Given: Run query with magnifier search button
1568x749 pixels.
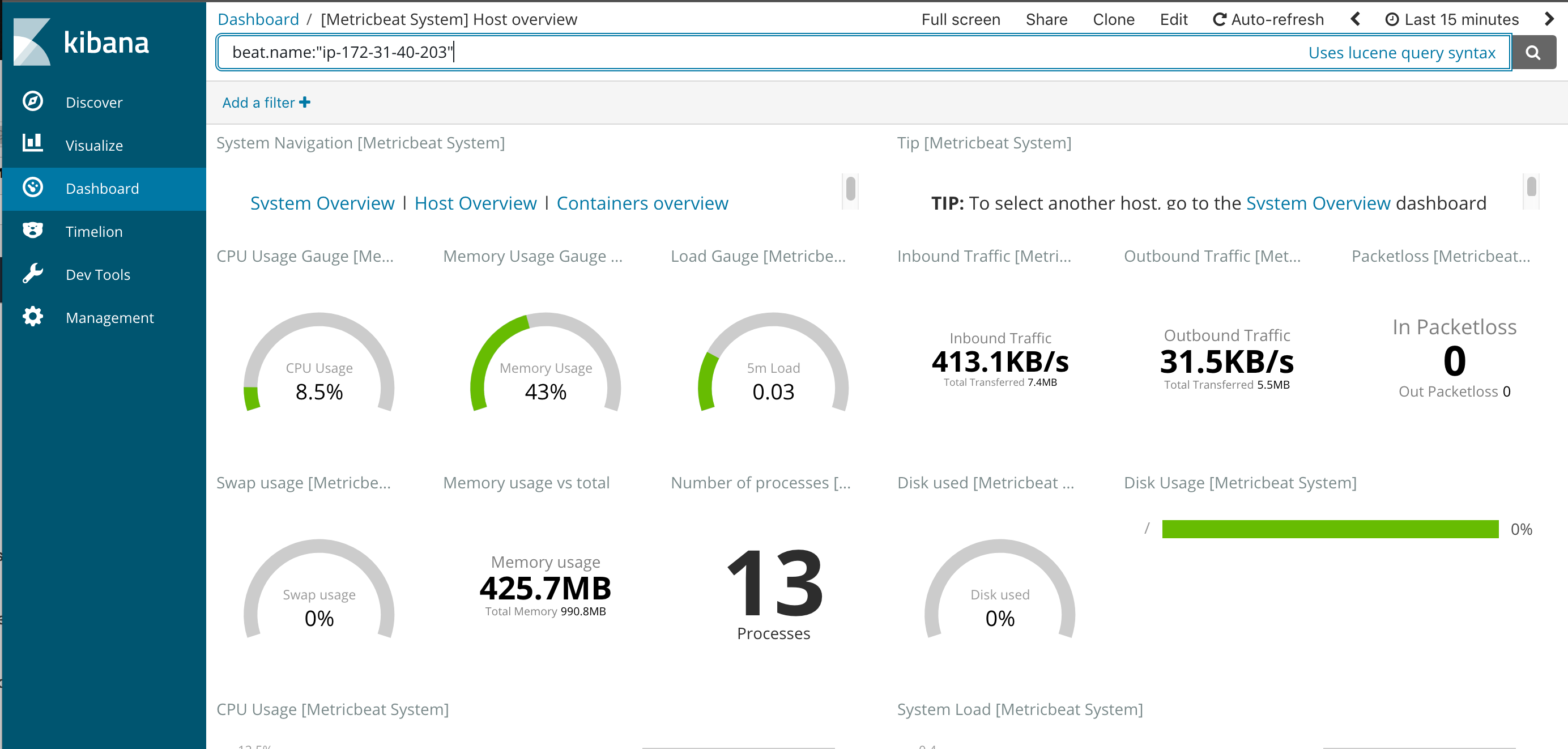Looking at the screenshot, I should tap(1533, 53).
